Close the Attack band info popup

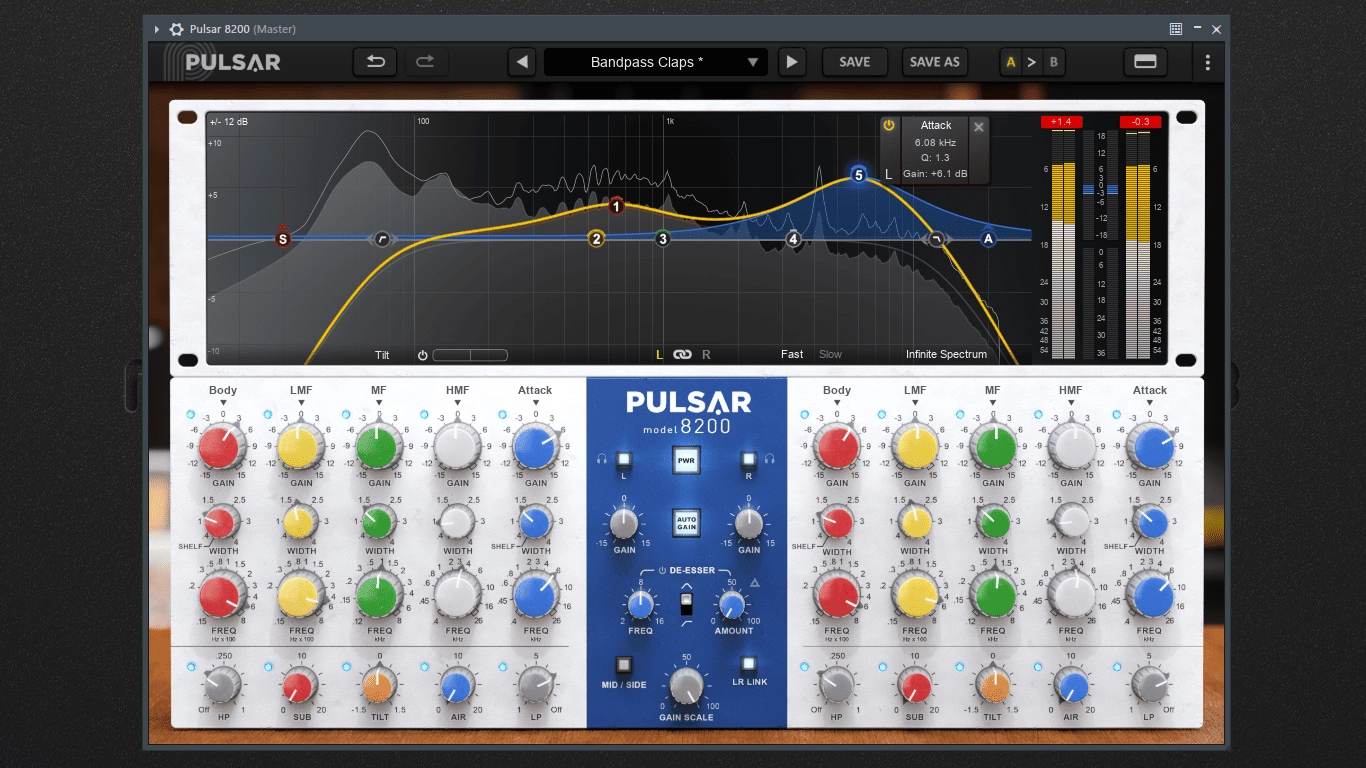978,126
